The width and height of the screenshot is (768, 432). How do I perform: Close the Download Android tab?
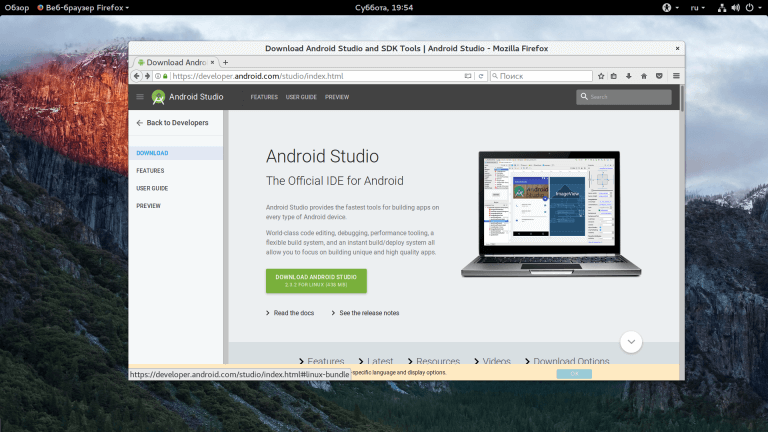(212, 62)
